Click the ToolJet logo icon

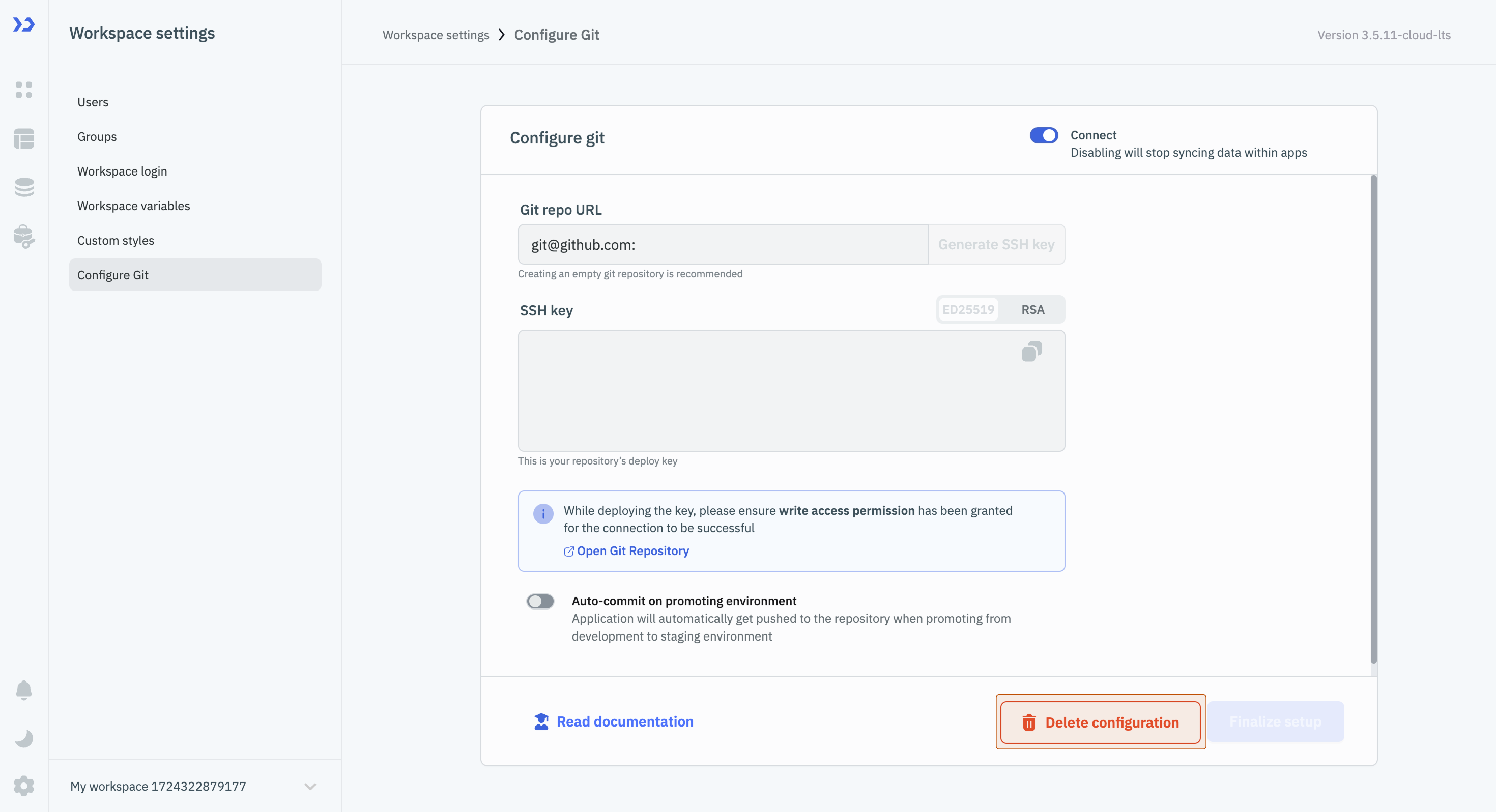coord(24,24)
